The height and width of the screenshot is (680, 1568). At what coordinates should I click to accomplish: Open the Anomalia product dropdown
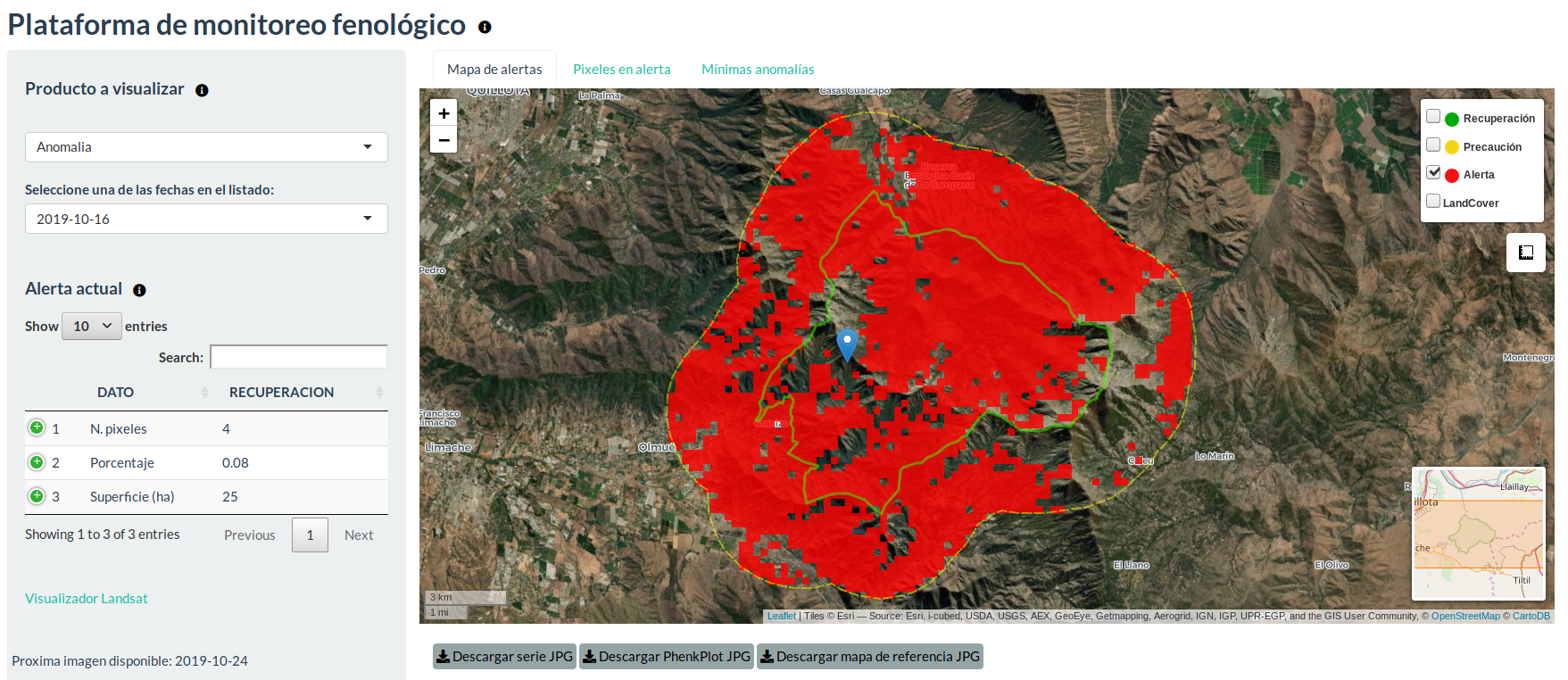point(206,147)
